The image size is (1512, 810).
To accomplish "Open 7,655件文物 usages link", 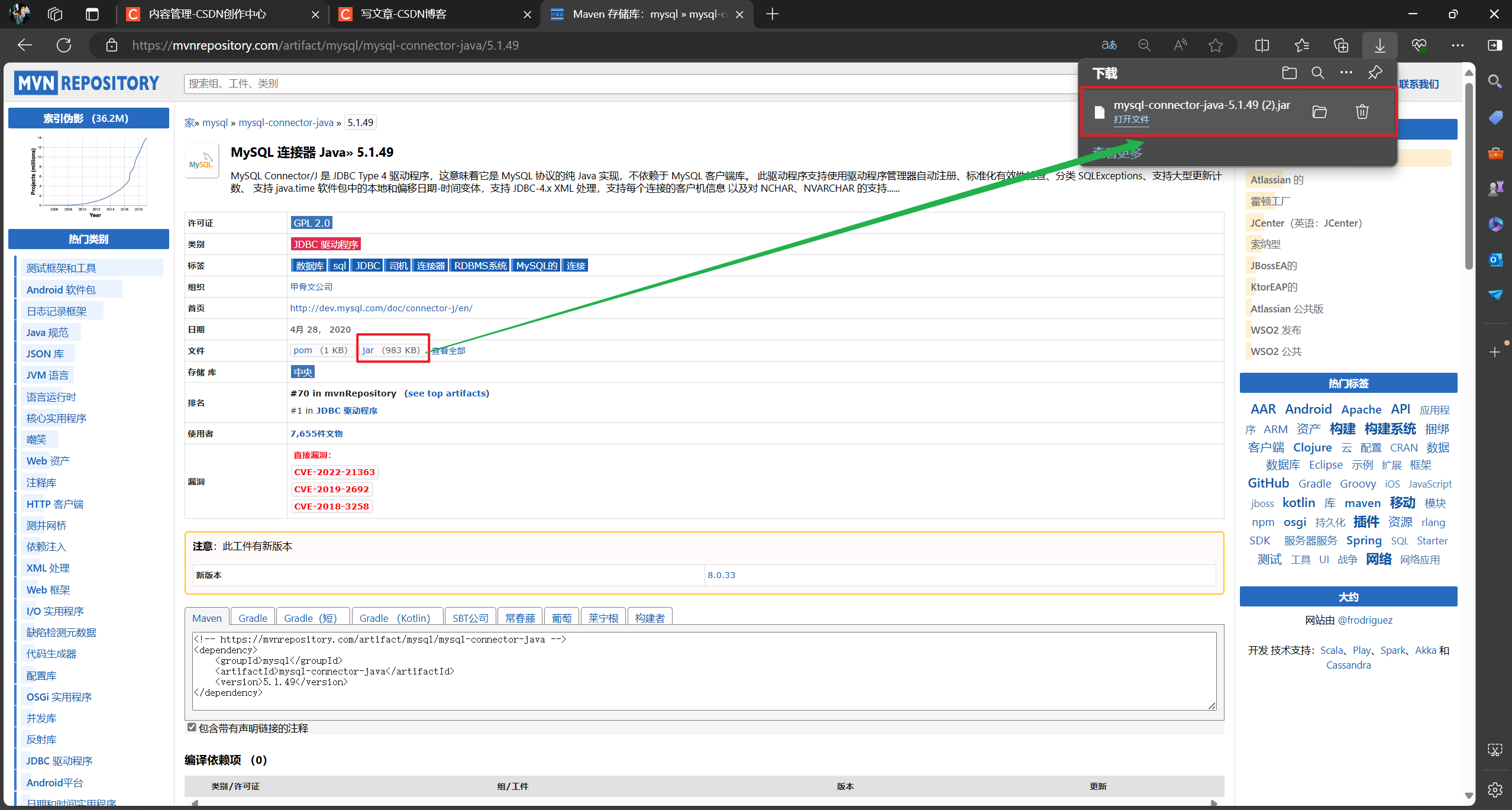I will (316, 434).
